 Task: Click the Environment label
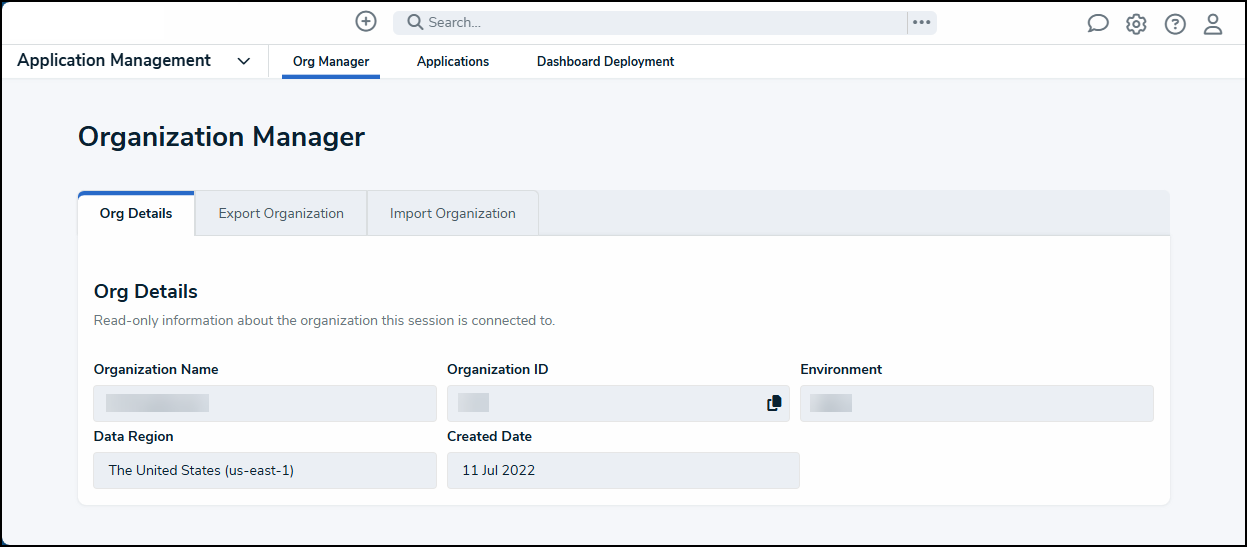pos(841,369)
